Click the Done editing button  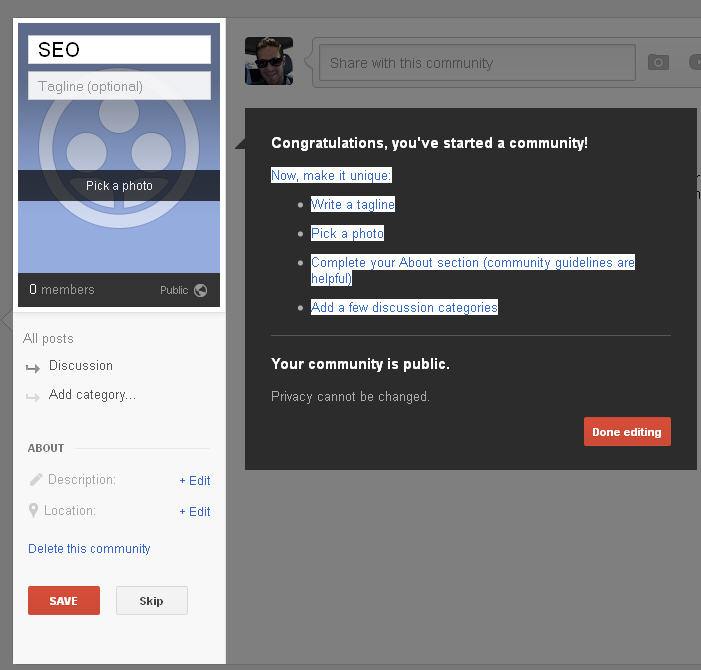(627, 432)
